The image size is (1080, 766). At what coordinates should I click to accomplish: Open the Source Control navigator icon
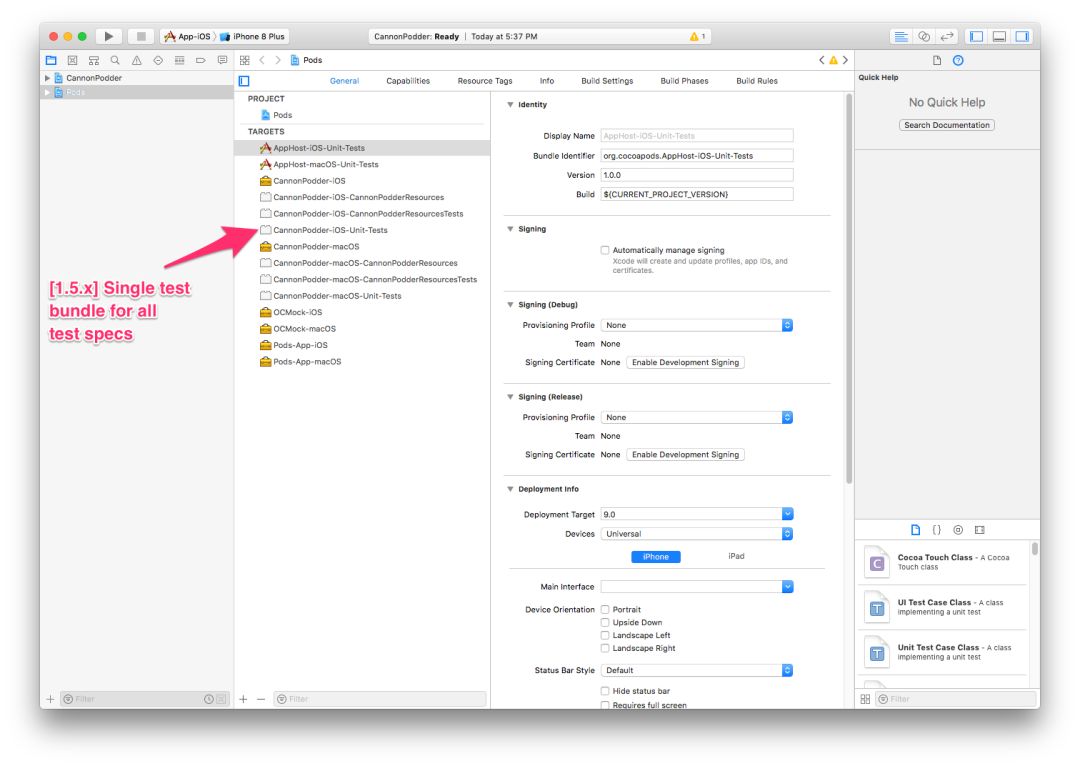click(72, 61)
